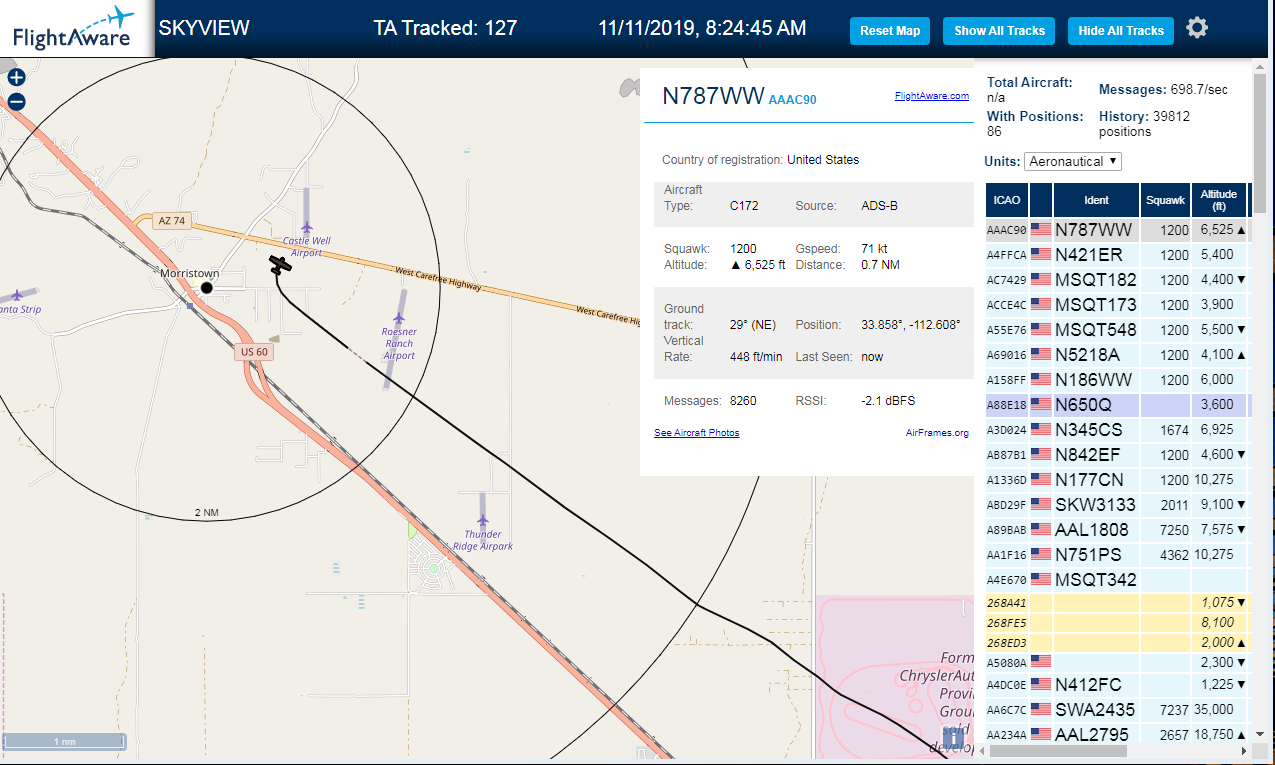Zoom out the map with the minus button
This screenshot has height=765, width=1275.
tap(16, 101)
